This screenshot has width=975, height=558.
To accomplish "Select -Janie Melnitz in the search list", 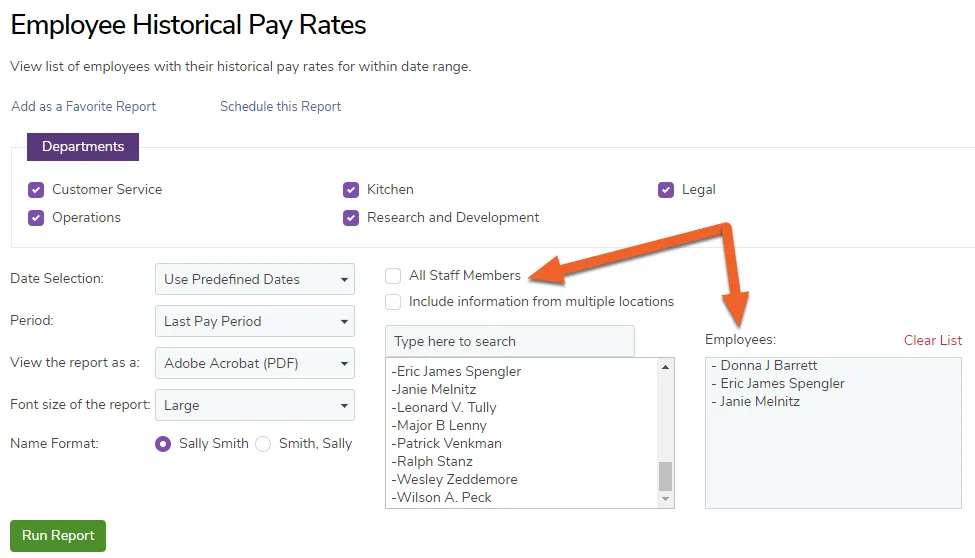I will click(434, 389).
